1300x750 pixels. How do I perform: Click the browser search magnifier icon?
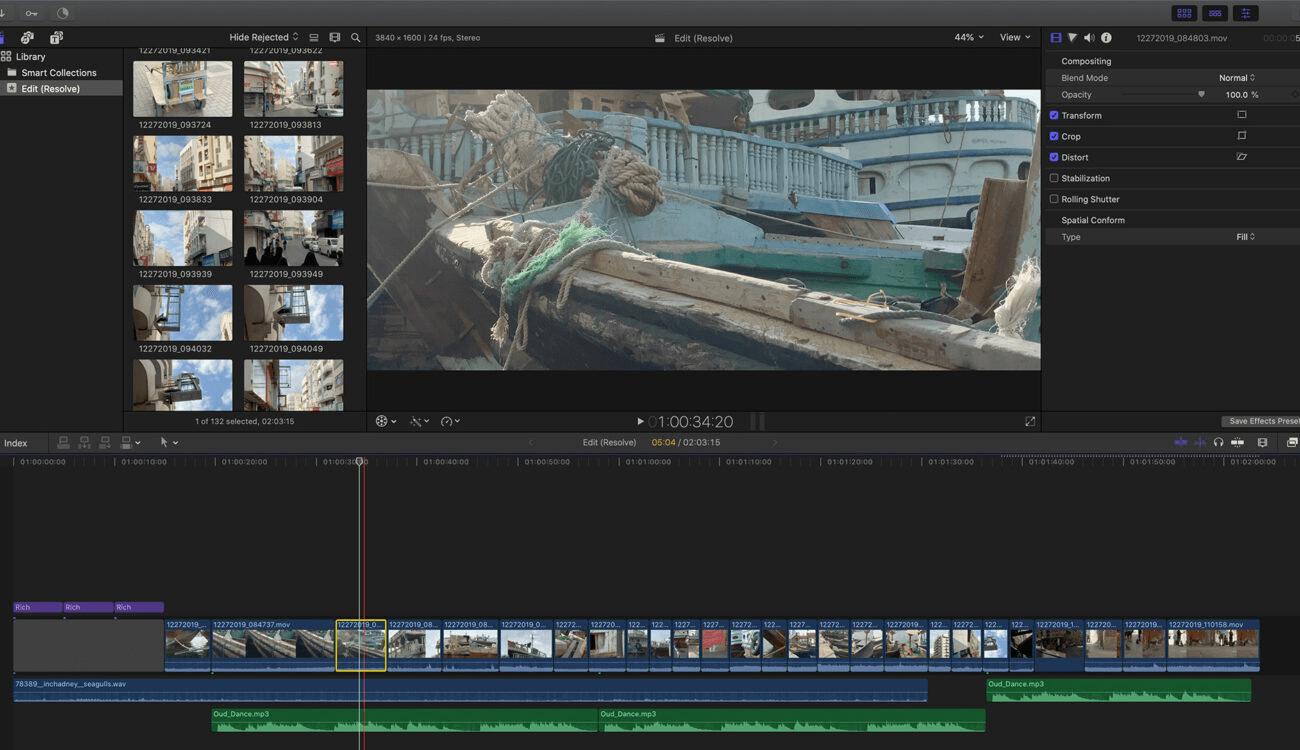click(355, 37)
